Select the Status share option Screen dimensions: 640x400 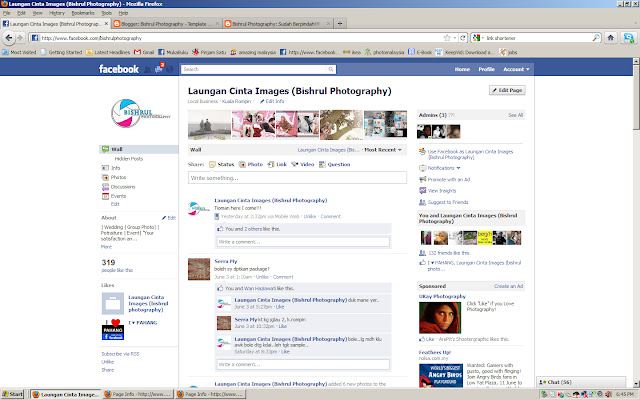click(x=222, y=164)
